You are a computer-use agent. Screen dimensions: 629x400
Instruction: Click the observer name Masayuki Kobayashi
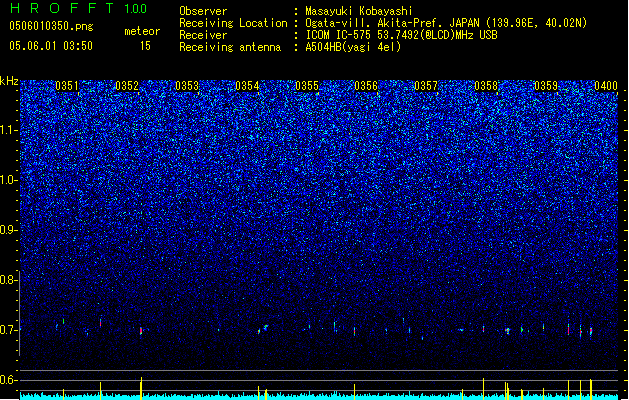click(359, 11)
